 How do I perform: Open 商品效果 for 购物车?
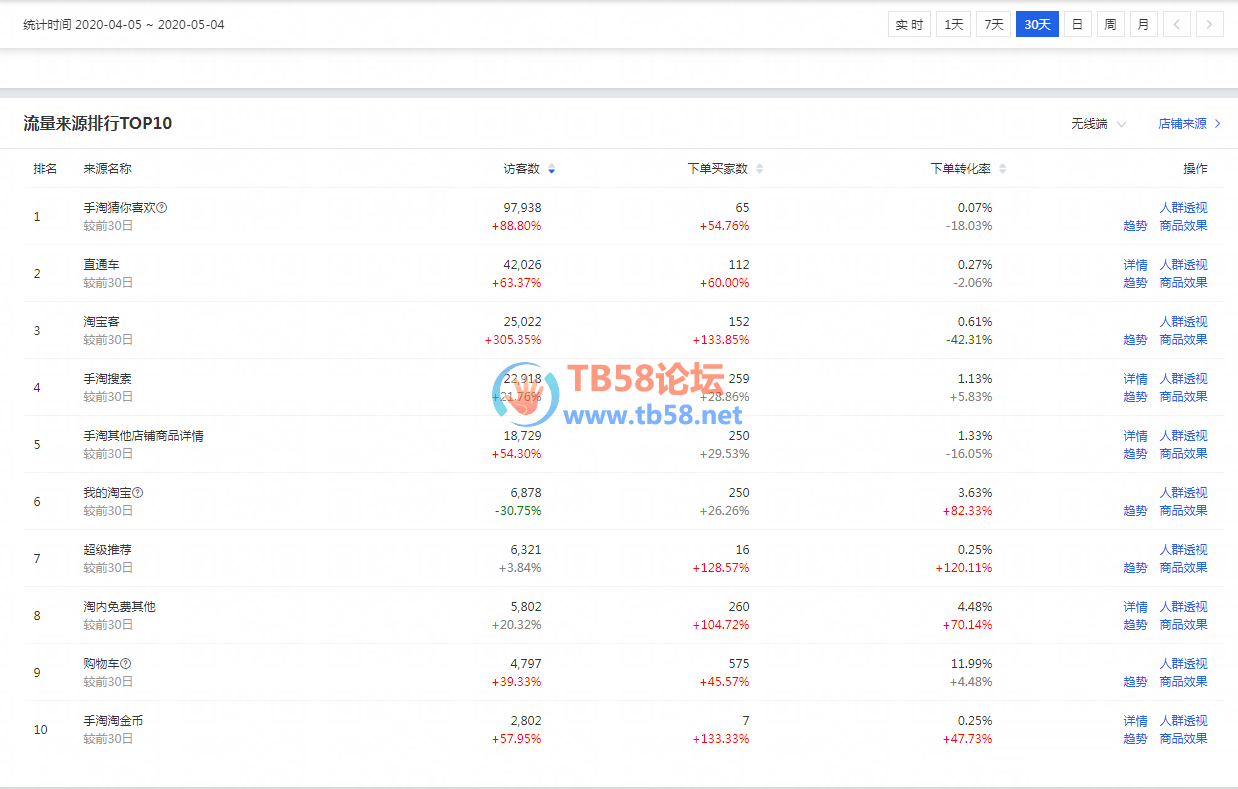click(1183, 682)
